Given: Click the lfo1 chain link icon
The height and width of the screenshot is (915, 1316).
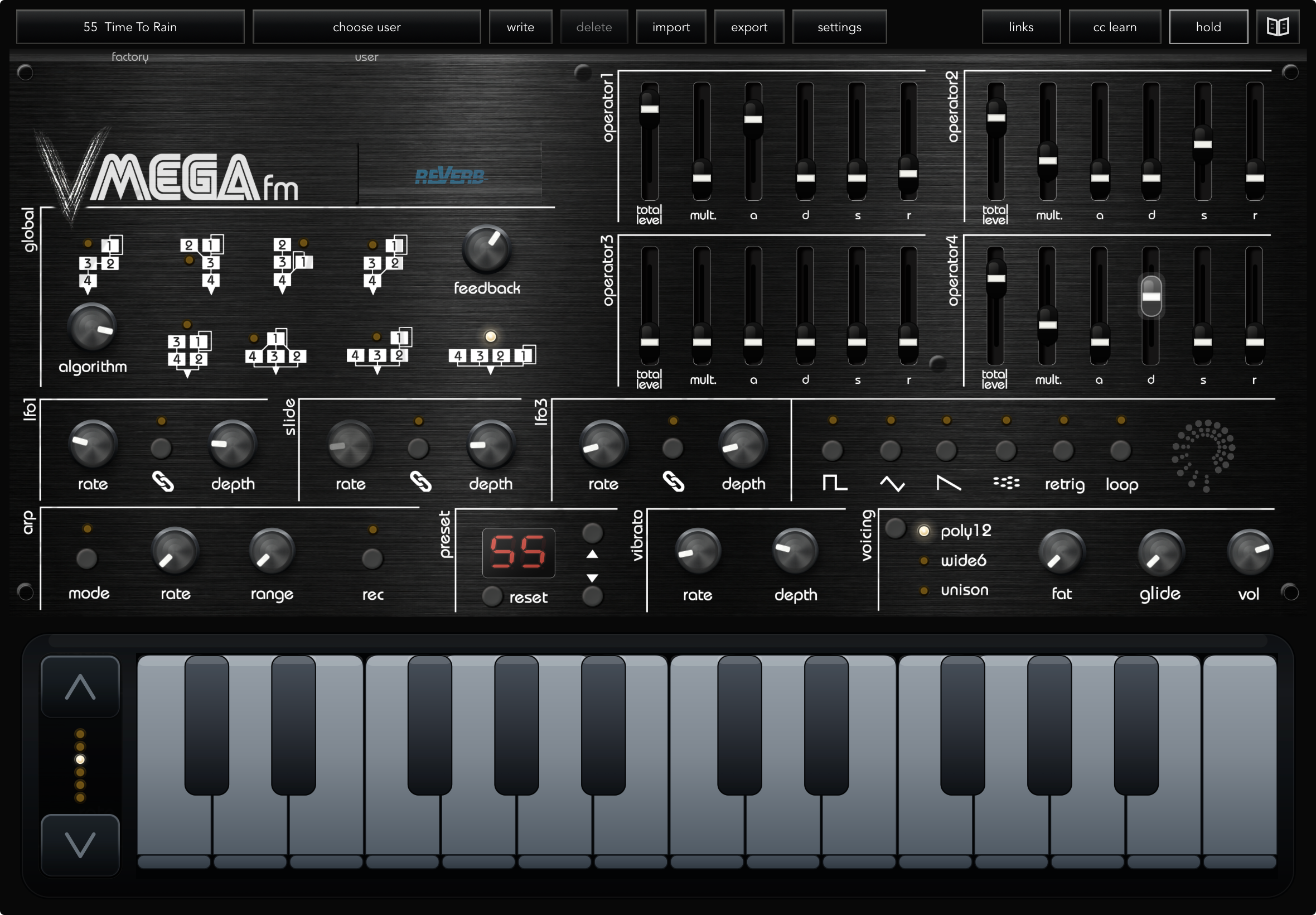Looking at the screenshot, I should [x=163, y=481].
